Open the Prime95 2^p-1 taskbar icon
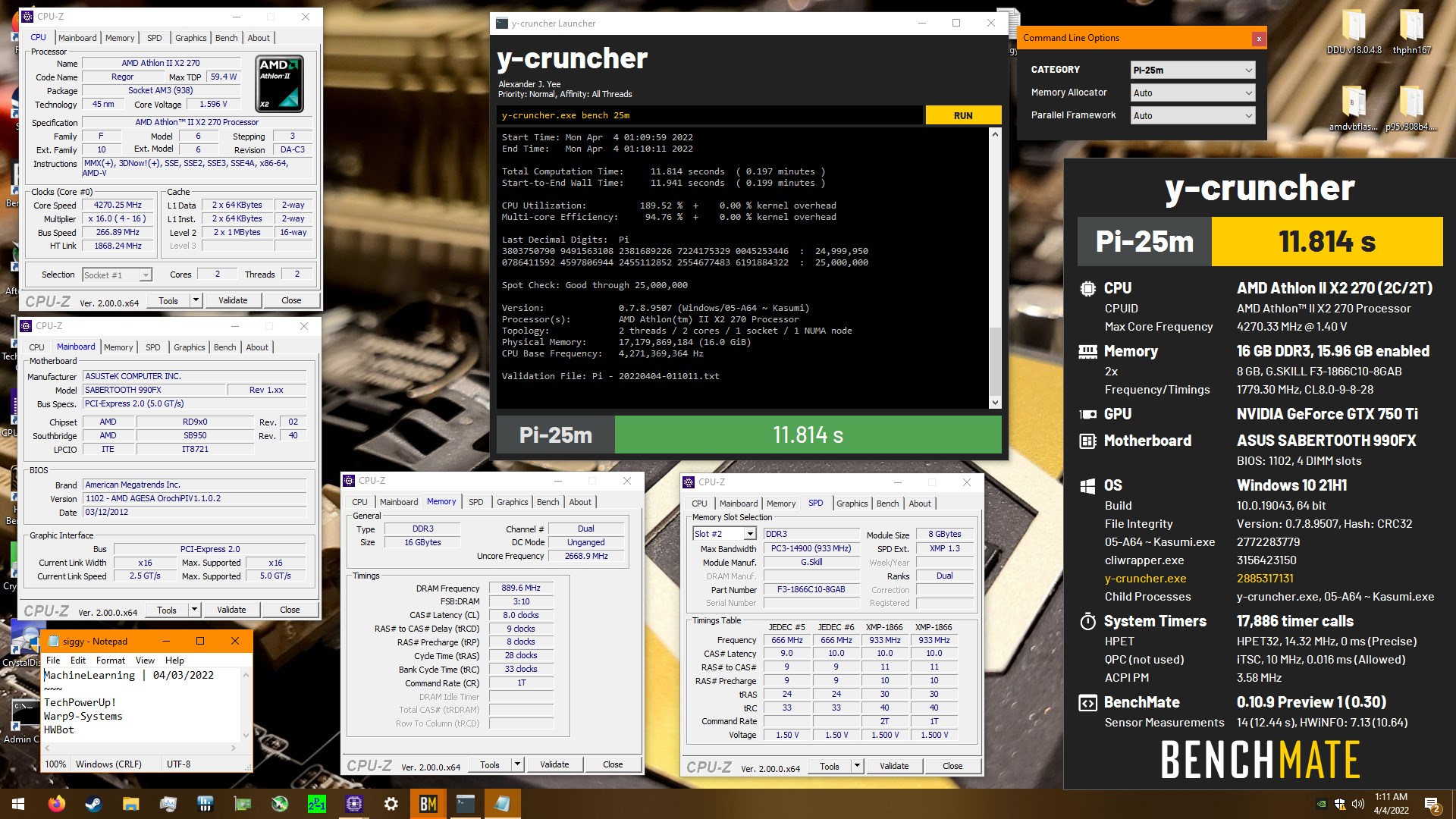 317,804
